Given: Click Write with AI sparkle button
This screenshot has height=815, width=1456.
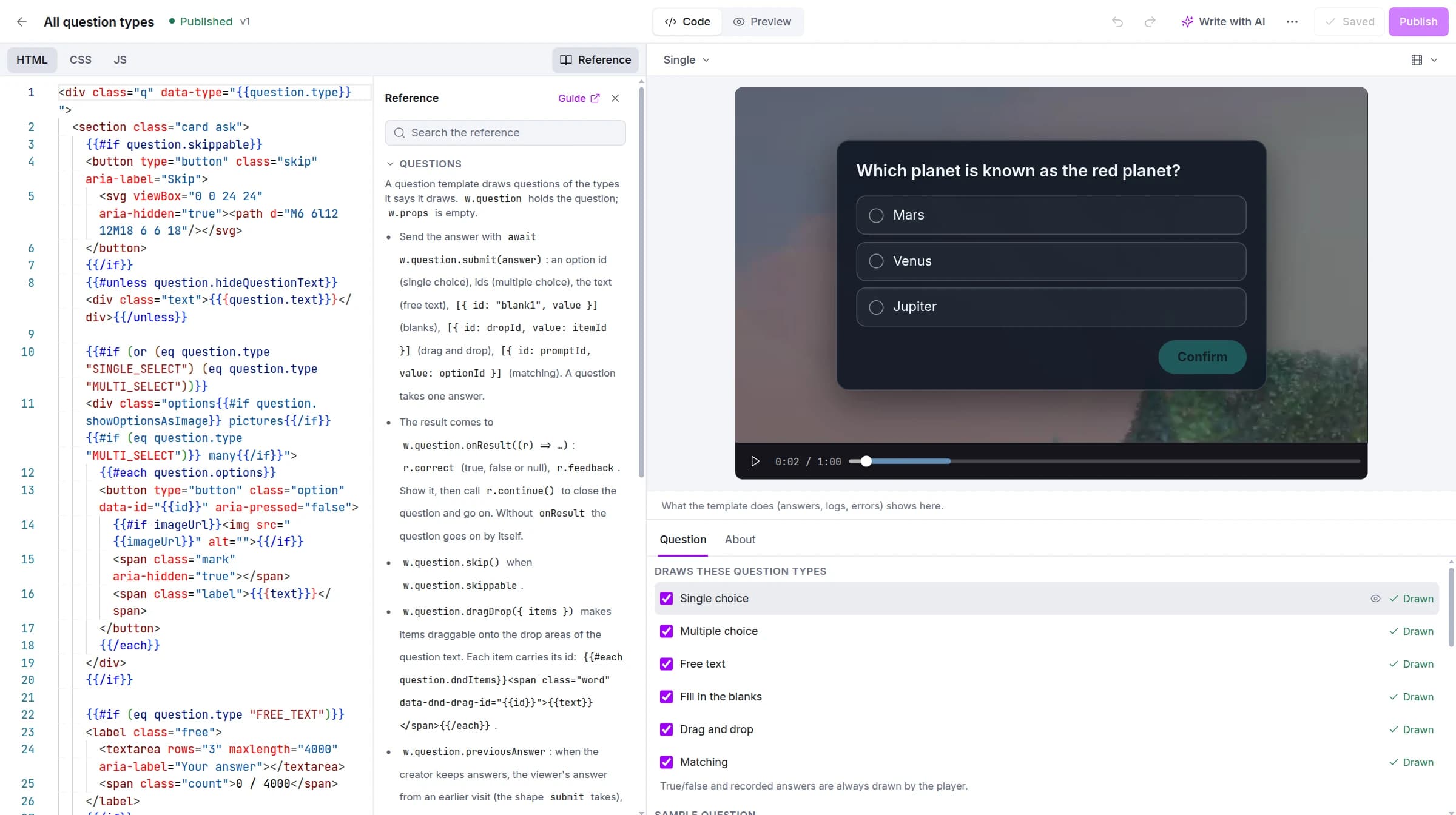Looking at the screenshot, I should click(1223, 22).
